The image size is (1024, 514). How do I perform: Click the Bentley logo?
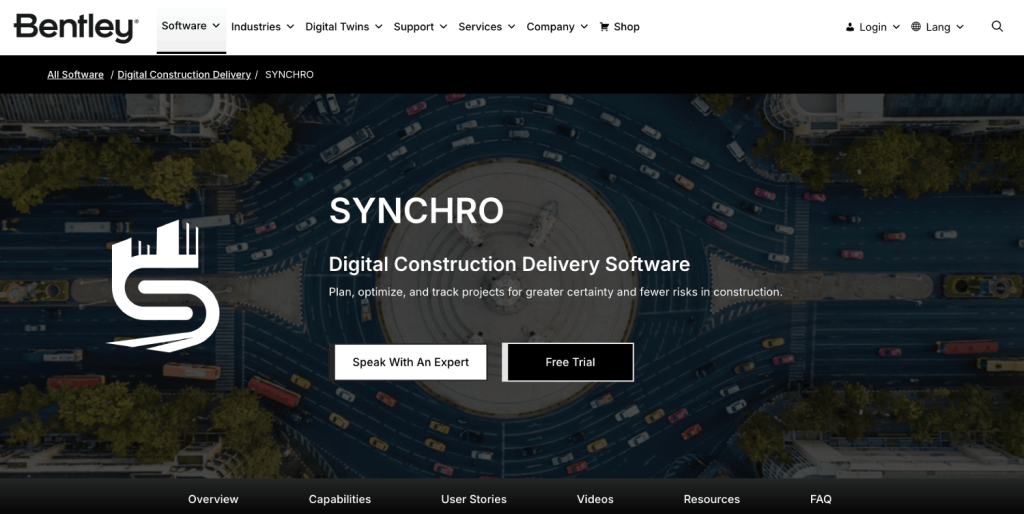(76, 27)
